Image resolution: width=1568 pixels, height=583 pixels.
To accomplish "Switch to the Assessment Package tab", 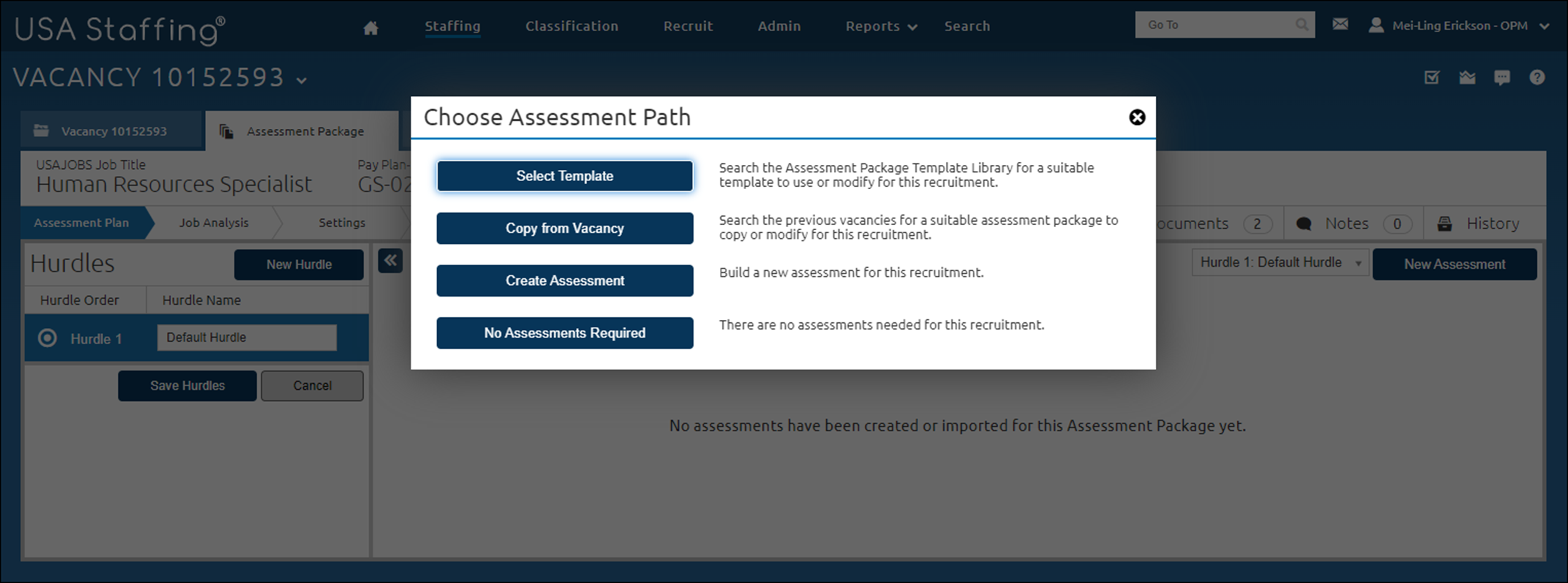I will pyautogui.click(x=305, y=131).
